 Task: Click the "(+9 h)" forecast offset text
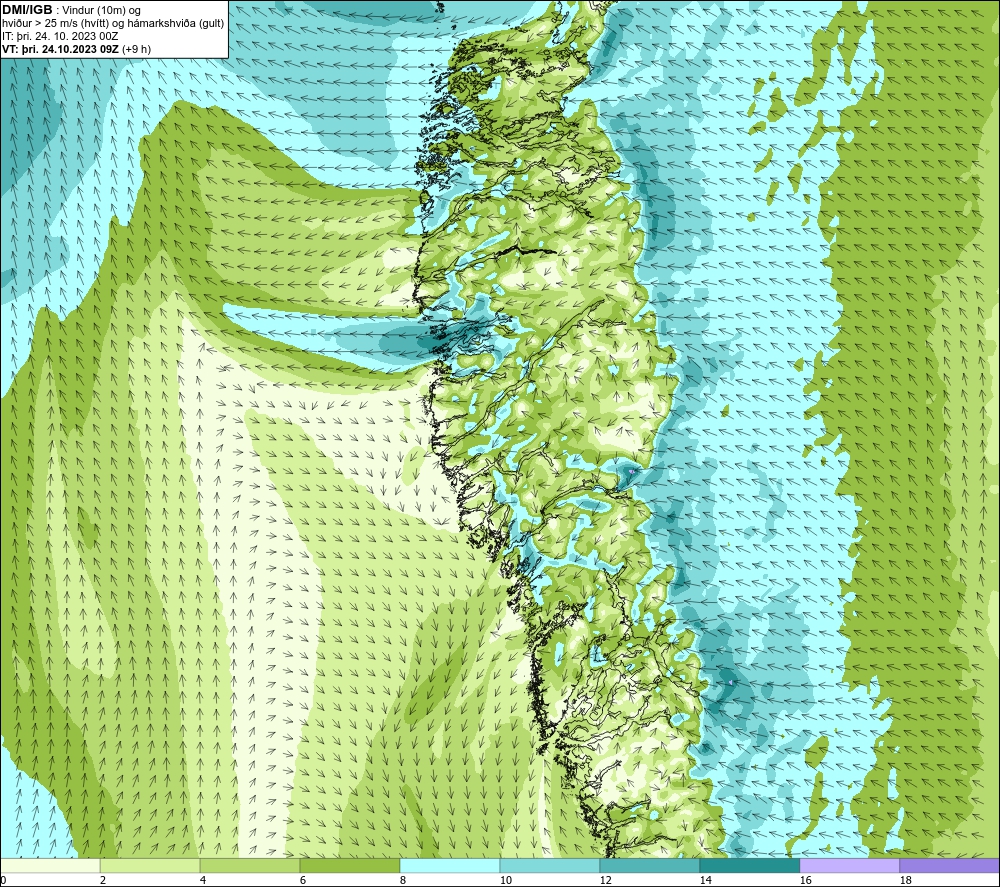pyautogui.click(x=136, y=49)
